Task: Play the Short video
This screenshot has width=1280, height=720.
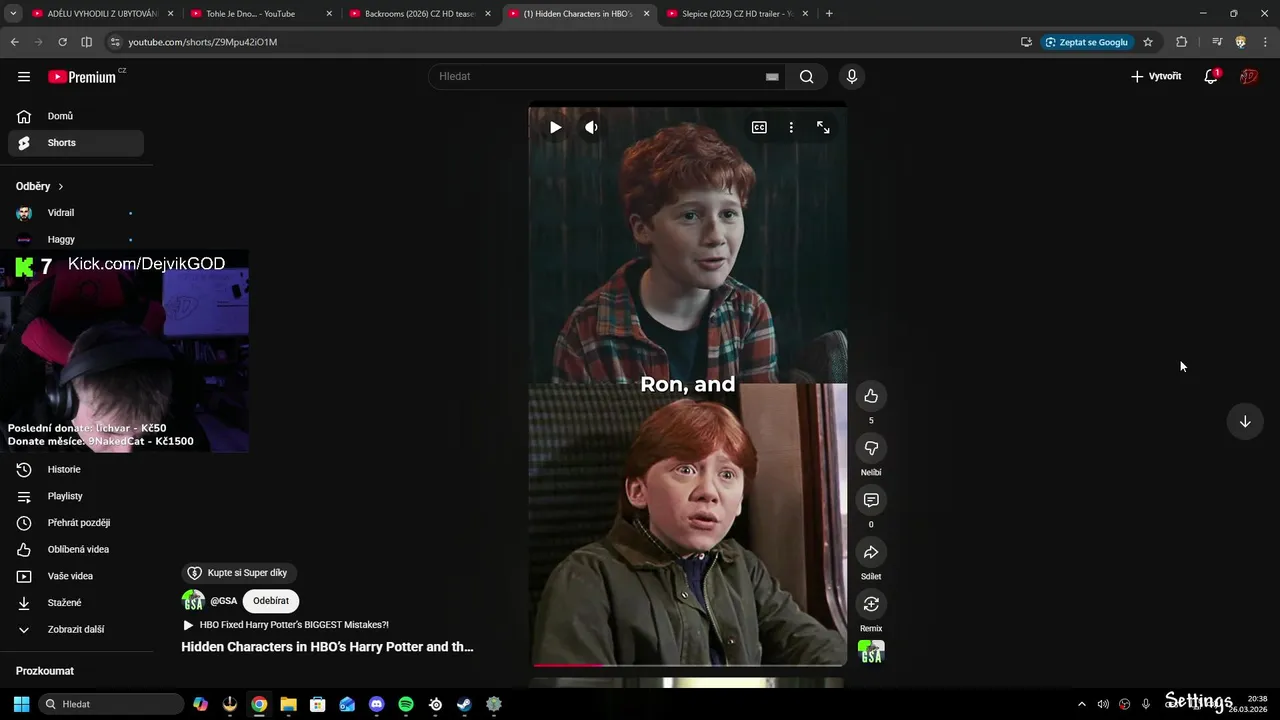Action: [x=556, y=127]
